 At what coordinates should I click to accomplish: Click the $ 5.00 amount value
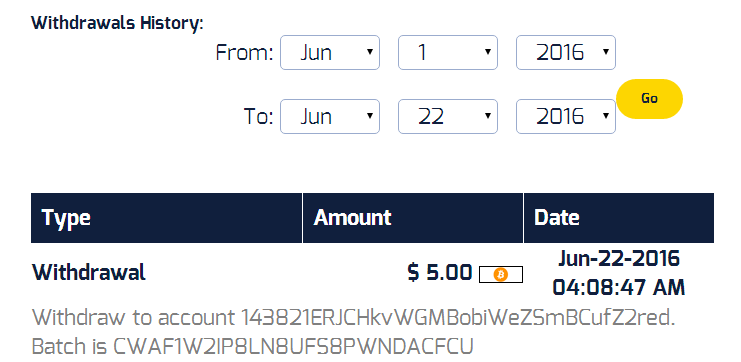[439, 273]
